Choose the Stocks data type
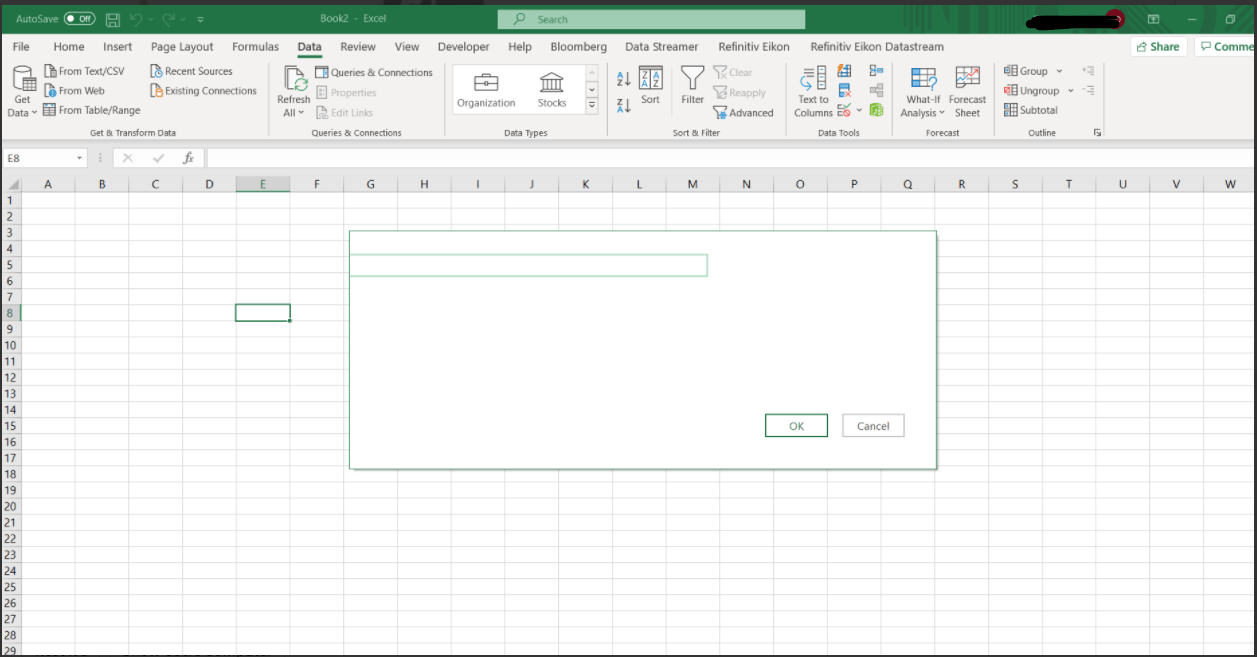Viewport: 1257px width, 657px height. click(x=552, y=89)
